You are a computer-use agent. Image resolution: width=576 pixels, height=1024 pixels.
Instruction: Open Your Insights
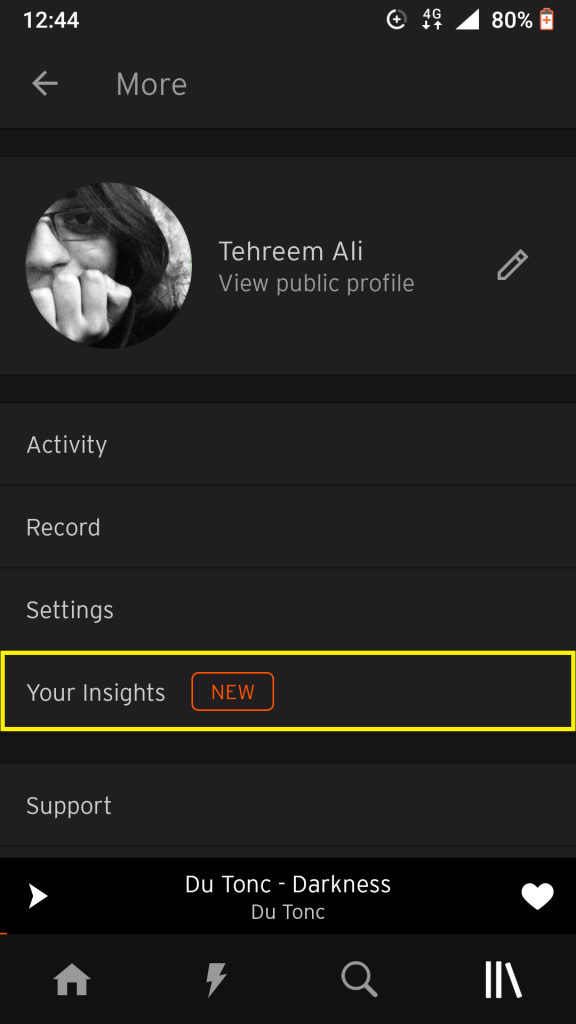96,691
